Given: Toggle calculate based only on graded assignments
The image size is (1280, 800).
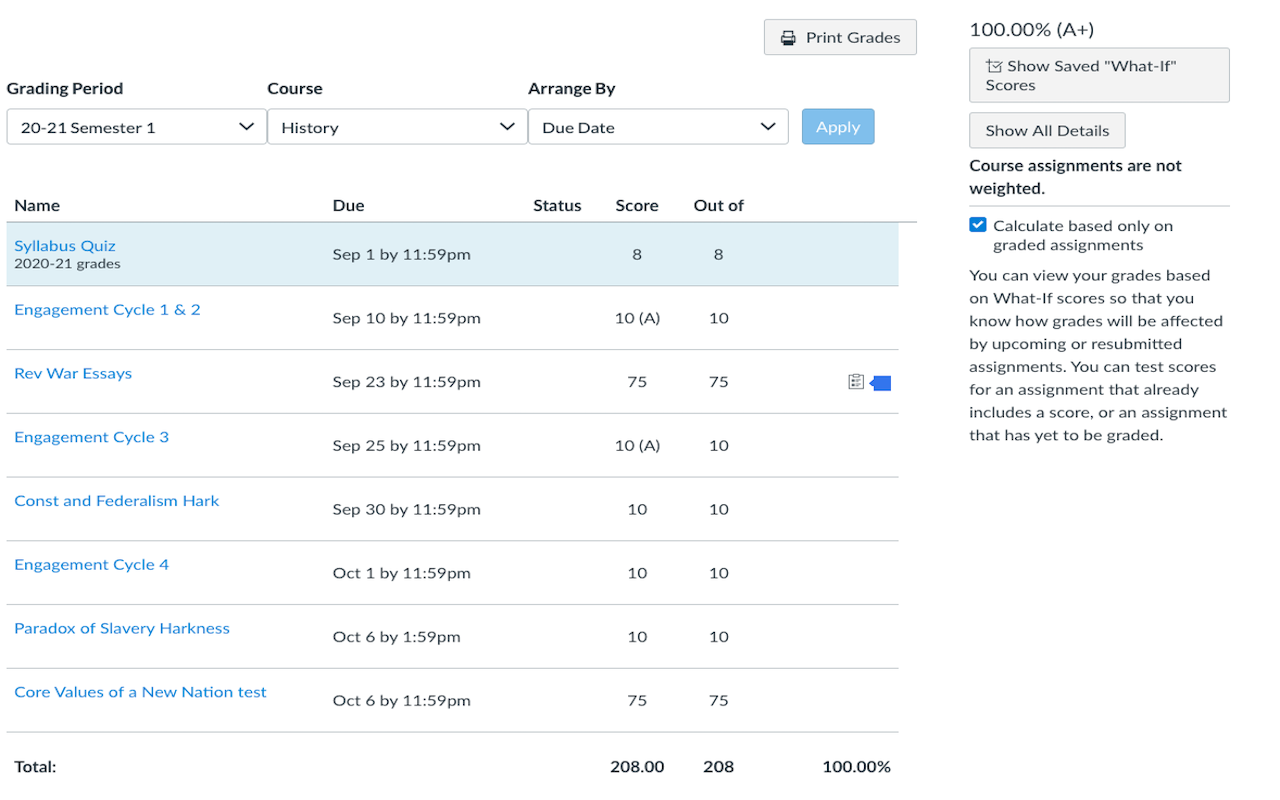Looking at the screenshot, I should pyautogui.click(x=978, y=225).
